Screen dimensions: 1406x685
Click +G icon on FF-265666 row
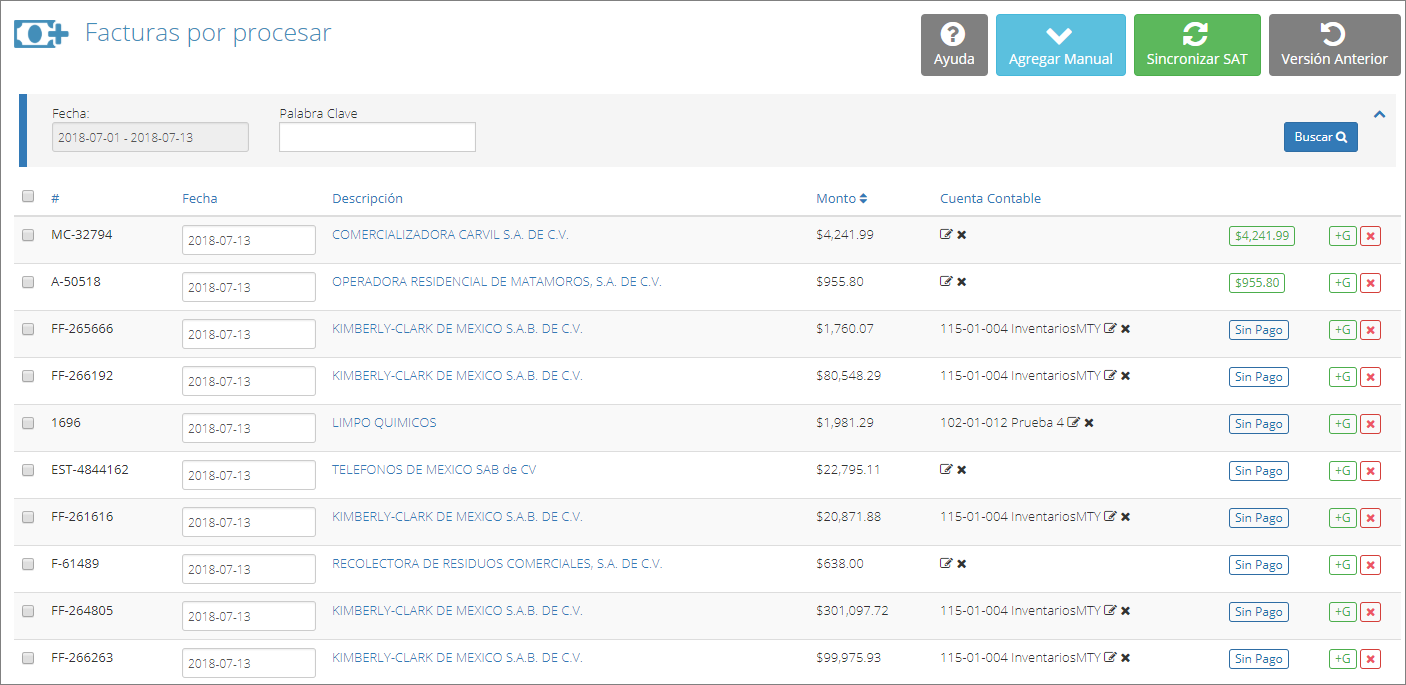[1342, 330]
